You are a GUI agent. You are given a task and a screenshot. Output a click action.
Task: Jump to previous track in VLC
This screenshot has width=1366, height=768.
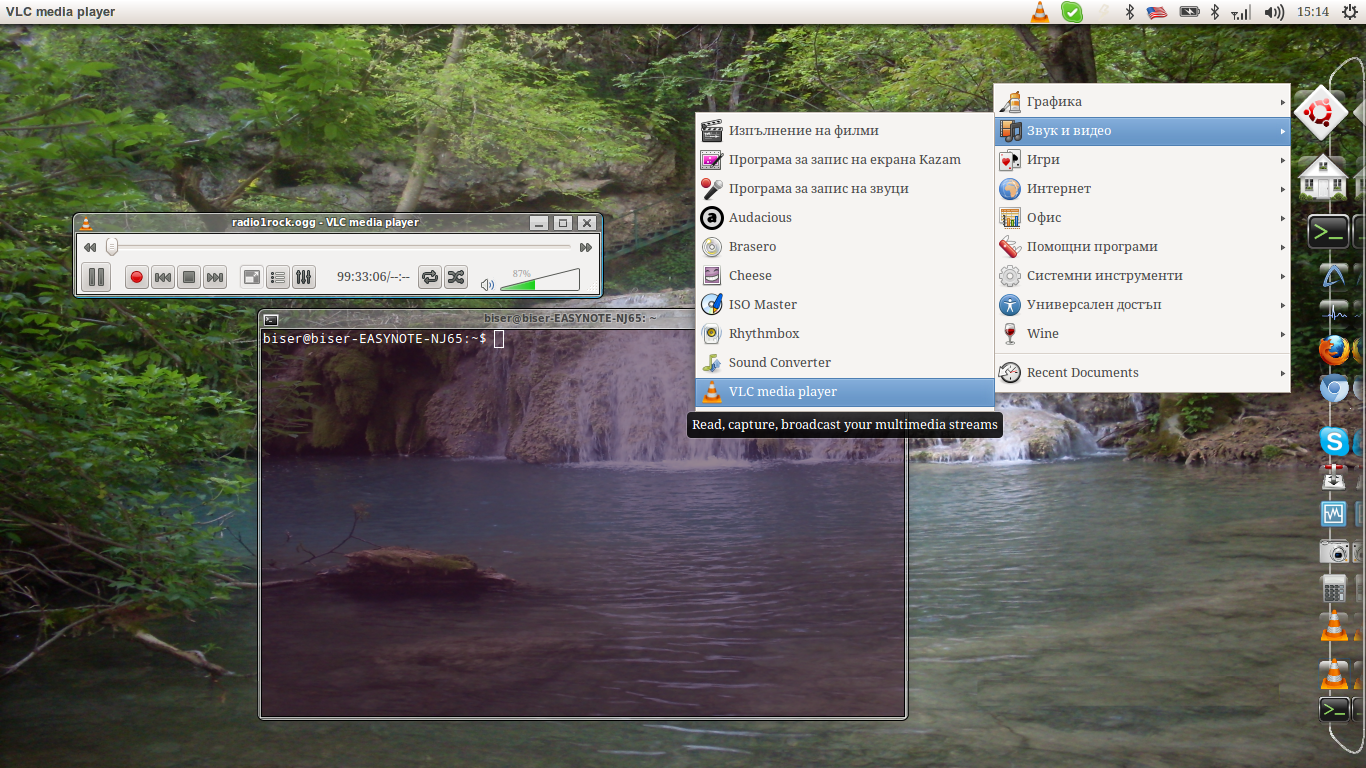click(163, 277)
